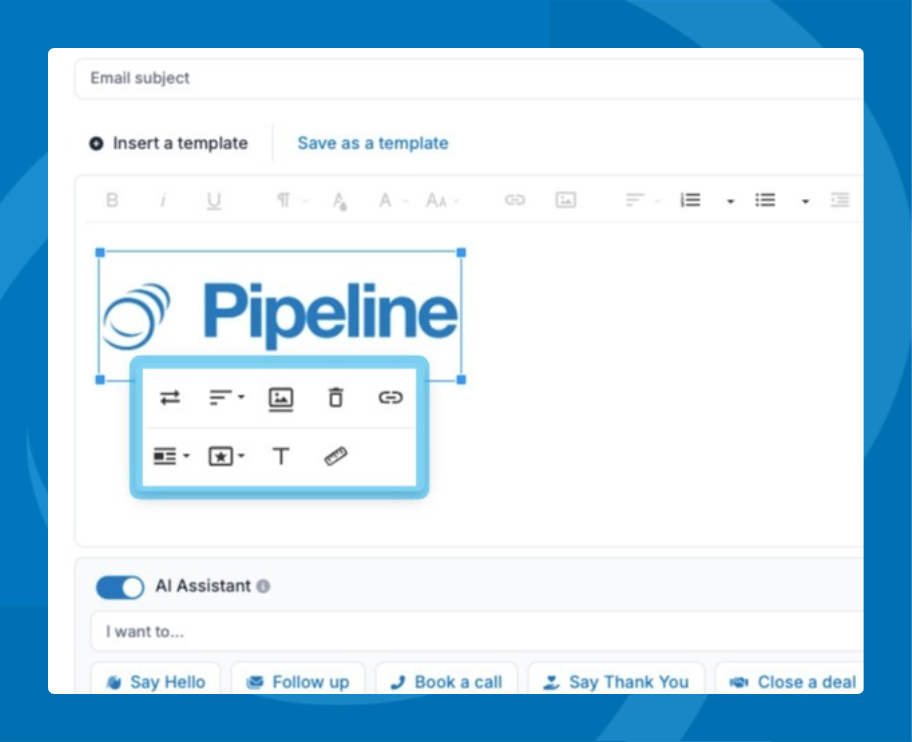Image resolution: width=912 pixels, height=742 pixels.
Task: Expand numbered list style options arrow
Action: [731, 201]
